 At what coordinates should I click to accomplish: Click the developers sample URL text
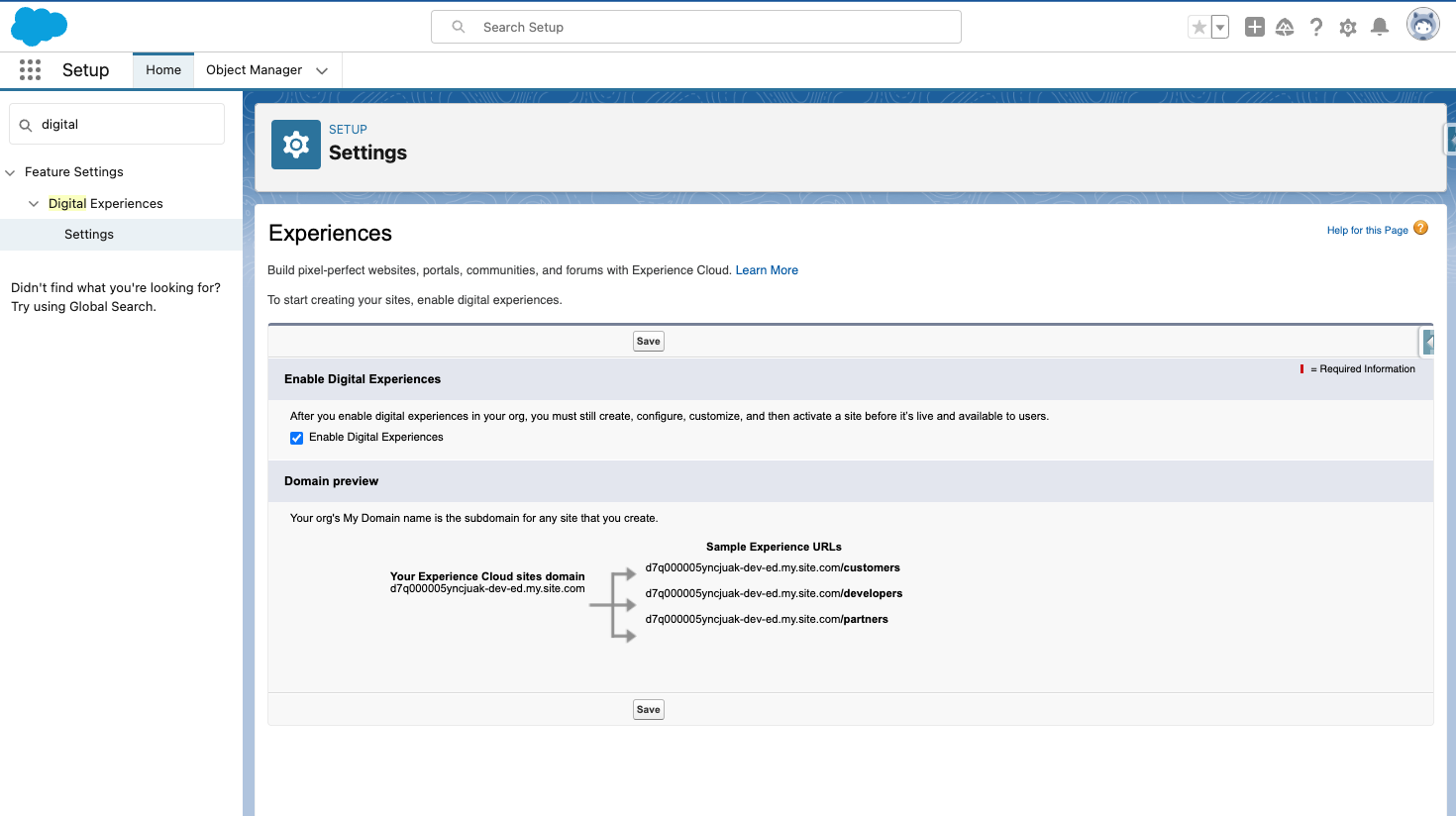tap(774, 594)
